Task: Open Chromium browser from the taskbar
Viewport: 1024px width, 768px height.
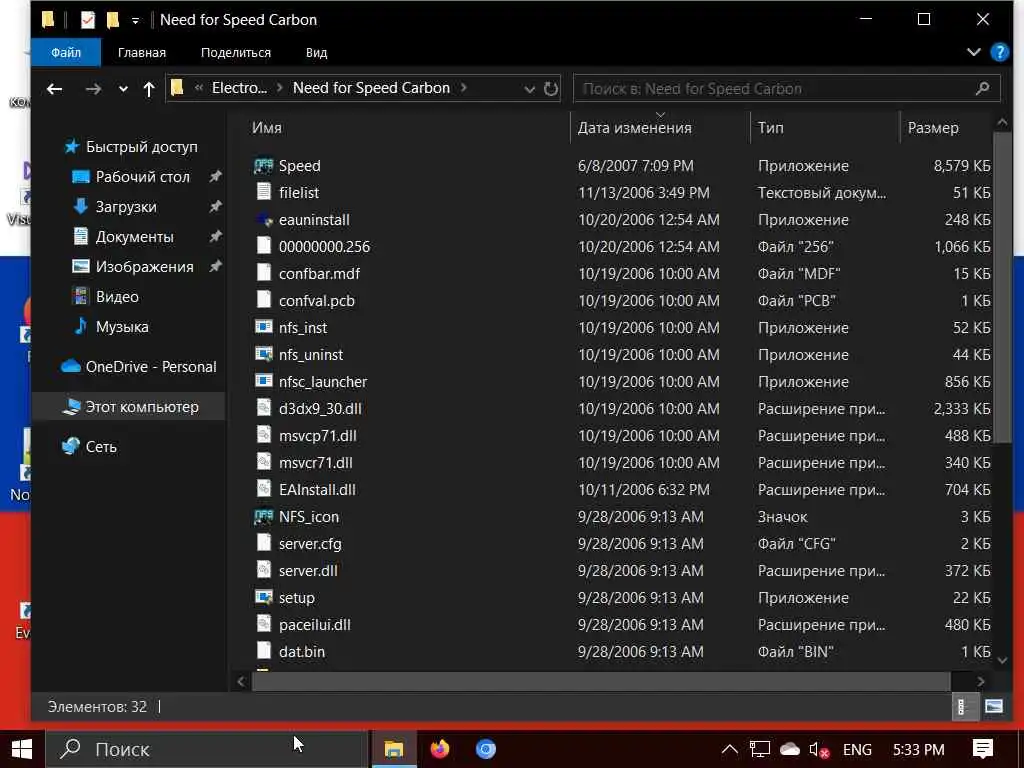Action: tap(485, 748)
